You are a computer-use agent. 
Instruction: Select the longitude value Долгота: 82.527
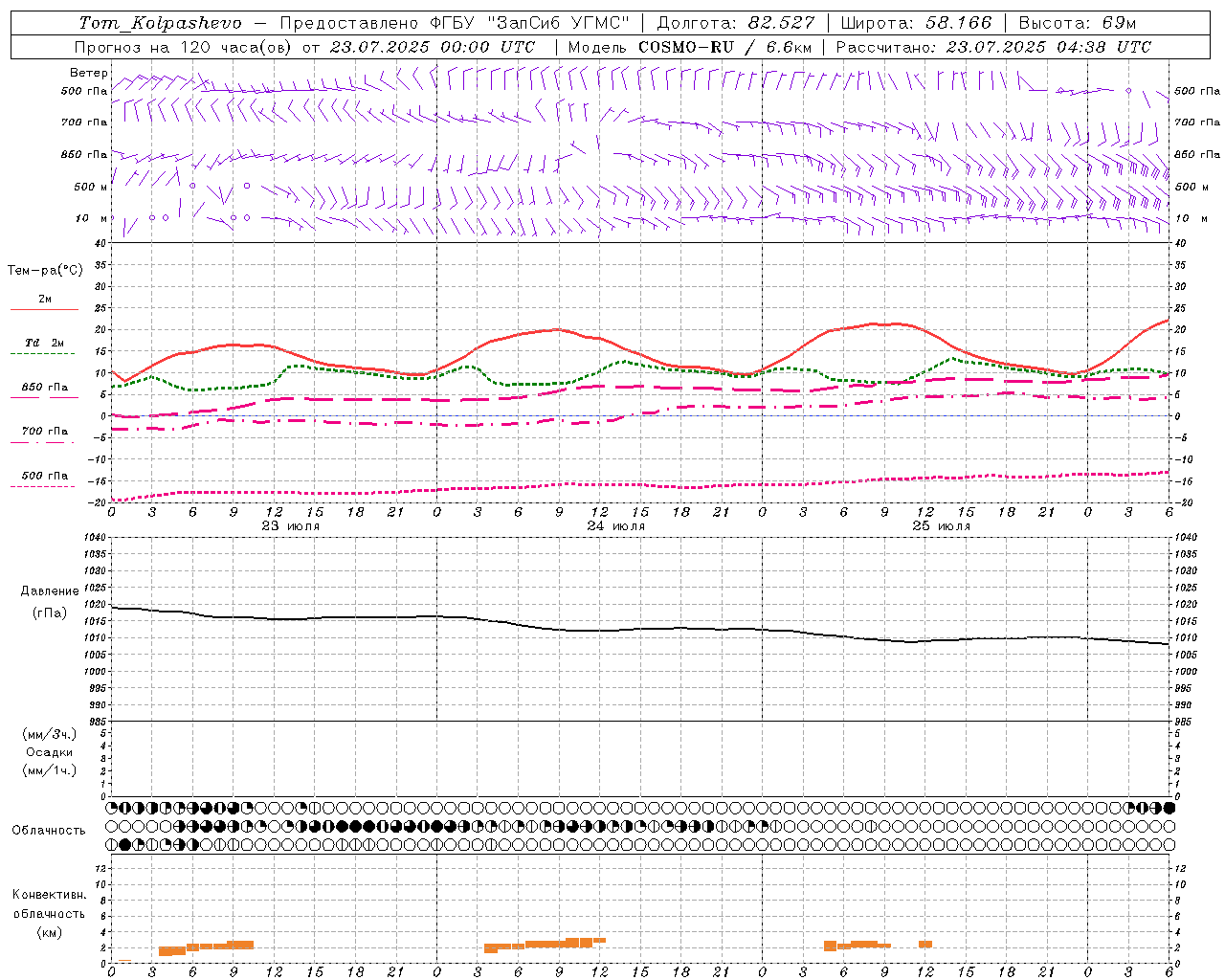pos(736,23)
